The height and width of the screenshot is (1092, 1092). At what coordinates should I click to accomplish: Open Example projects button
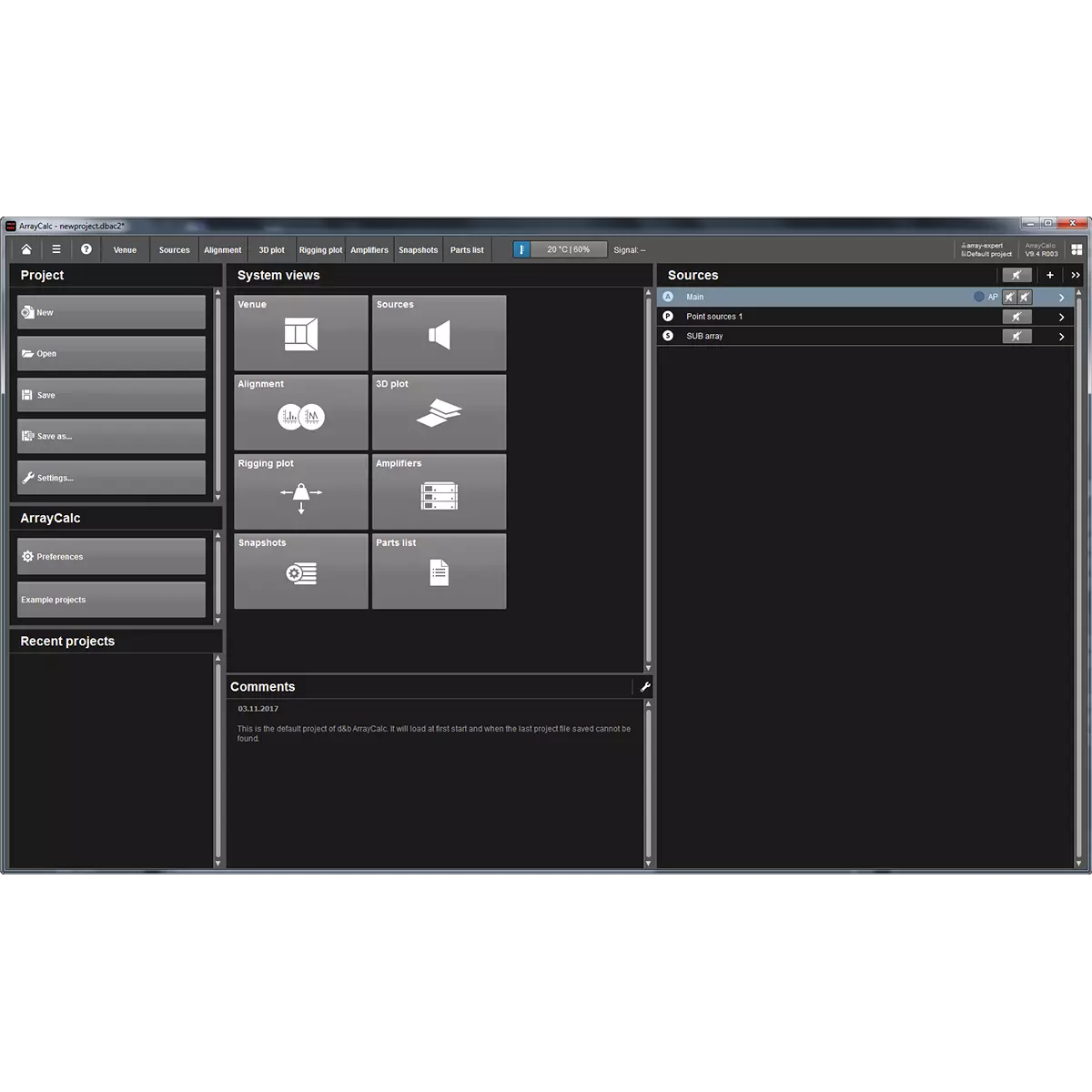click(111, 601)
